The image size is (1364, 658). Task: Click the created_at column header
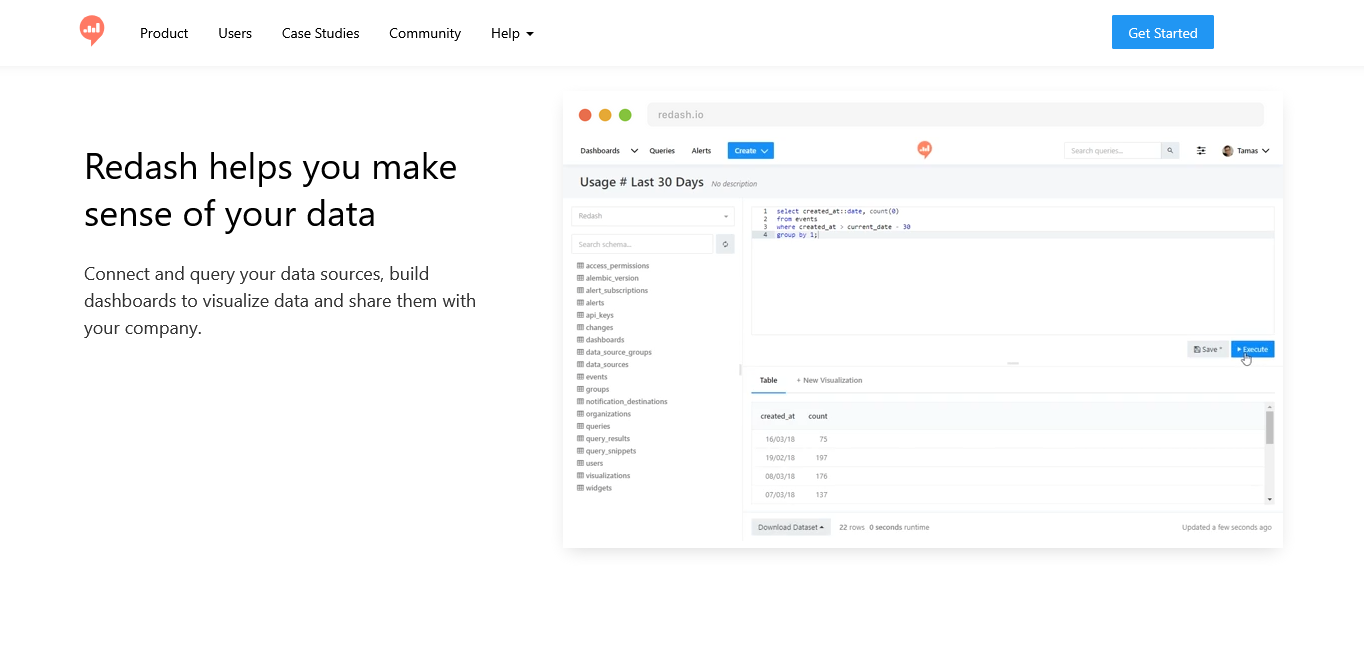pos(778,416)
